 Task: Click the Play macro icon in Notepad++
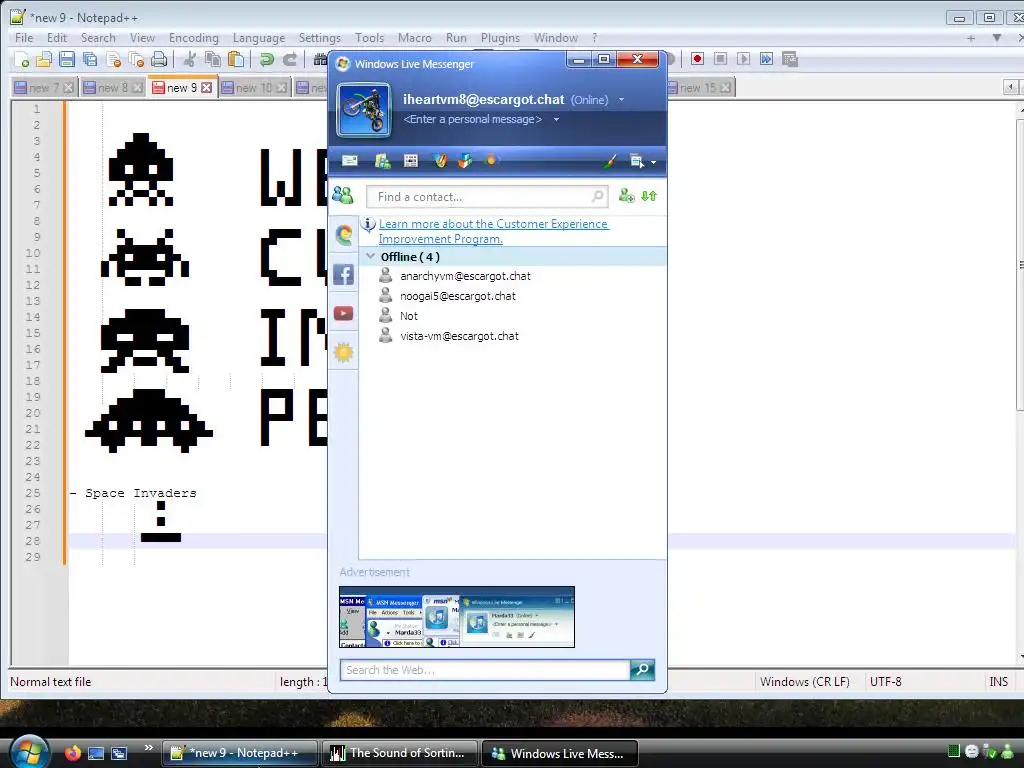click(x=743, y=59)
